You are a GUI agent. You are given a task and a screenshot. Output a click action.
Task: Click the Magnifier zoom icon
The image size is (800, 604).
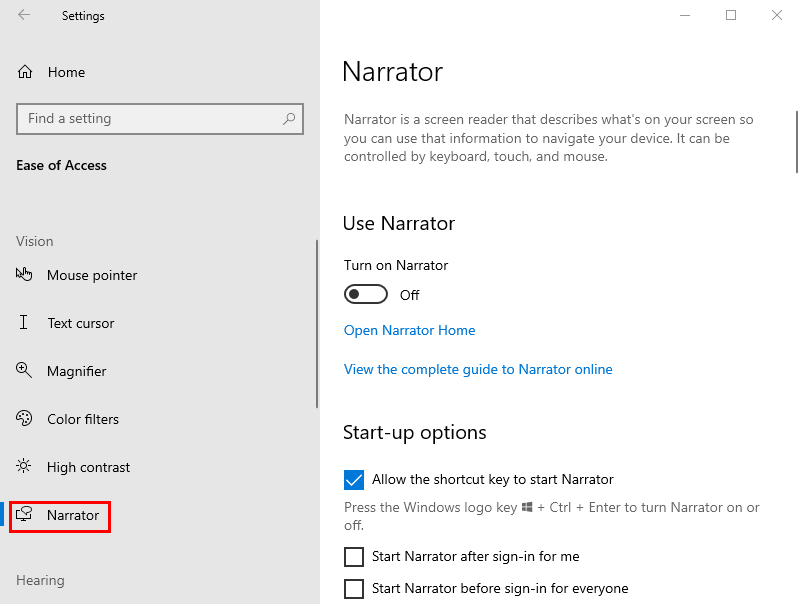(24, 370)
